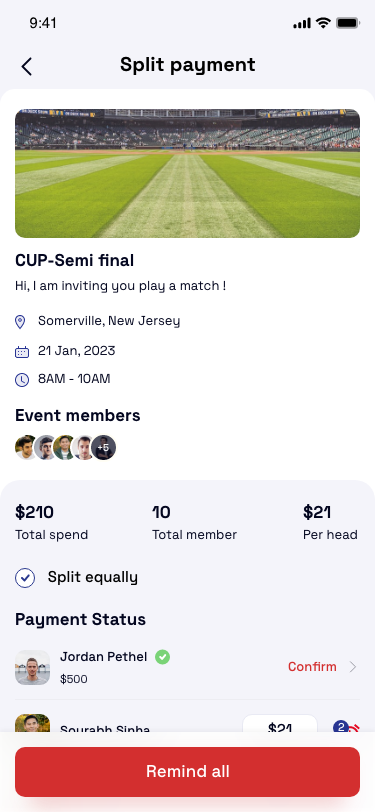Tap the back arrow icon
This screenshot has width=375, height=812.
(x=26, y=66)
